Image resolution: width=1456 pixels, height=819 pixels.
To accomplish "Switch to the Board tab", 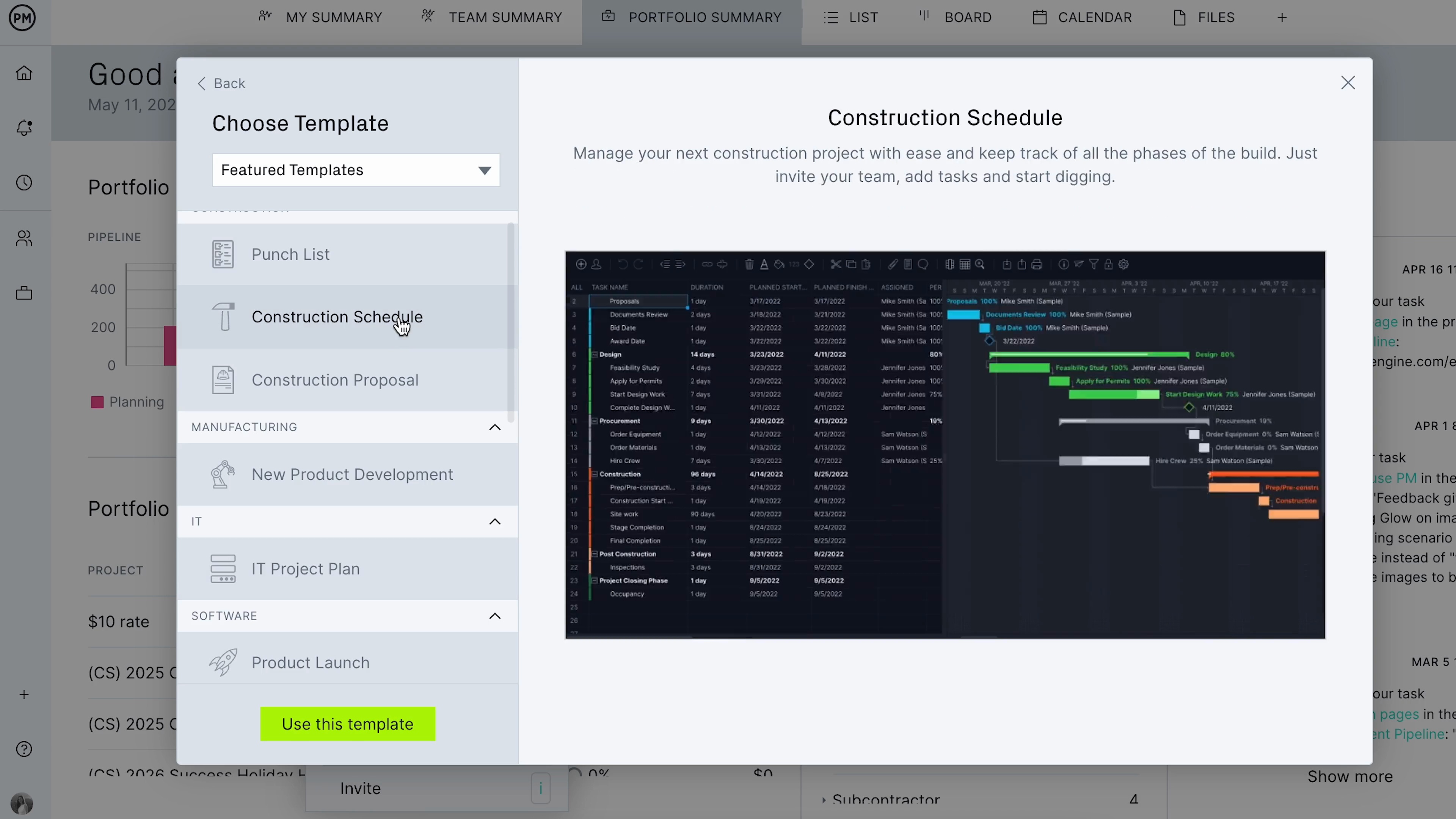I will [x=955, y=17].
